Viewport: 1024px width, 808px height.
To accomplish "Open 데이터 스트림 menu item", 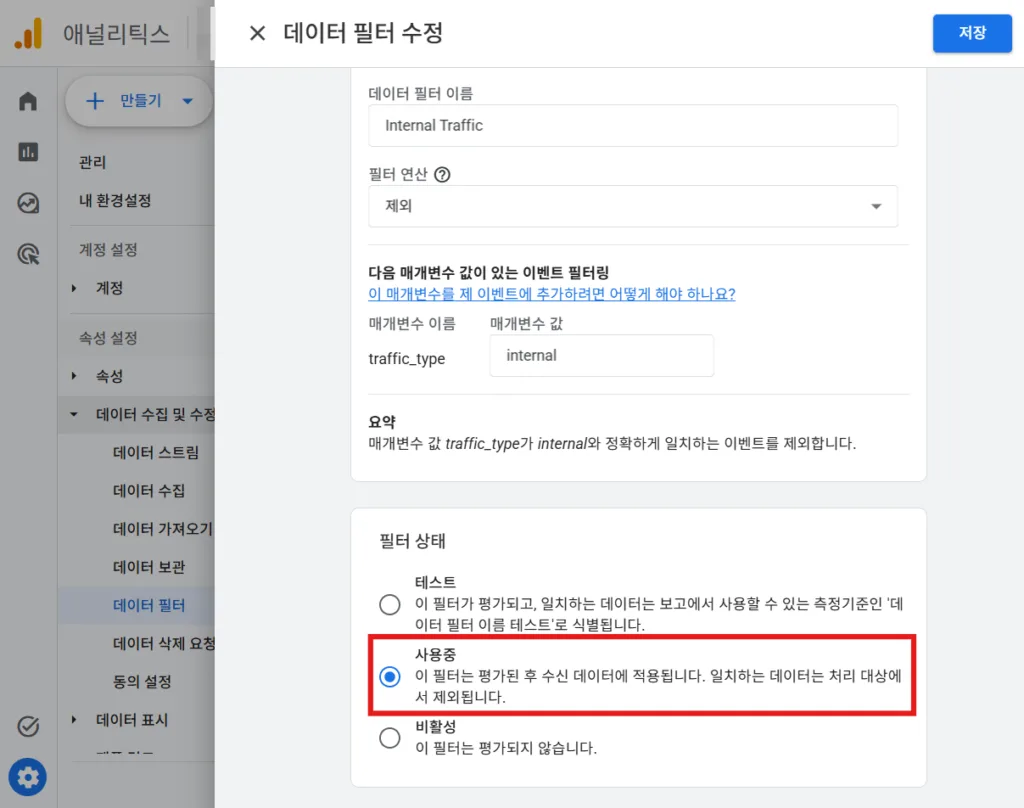I will [x=155, y=453].
